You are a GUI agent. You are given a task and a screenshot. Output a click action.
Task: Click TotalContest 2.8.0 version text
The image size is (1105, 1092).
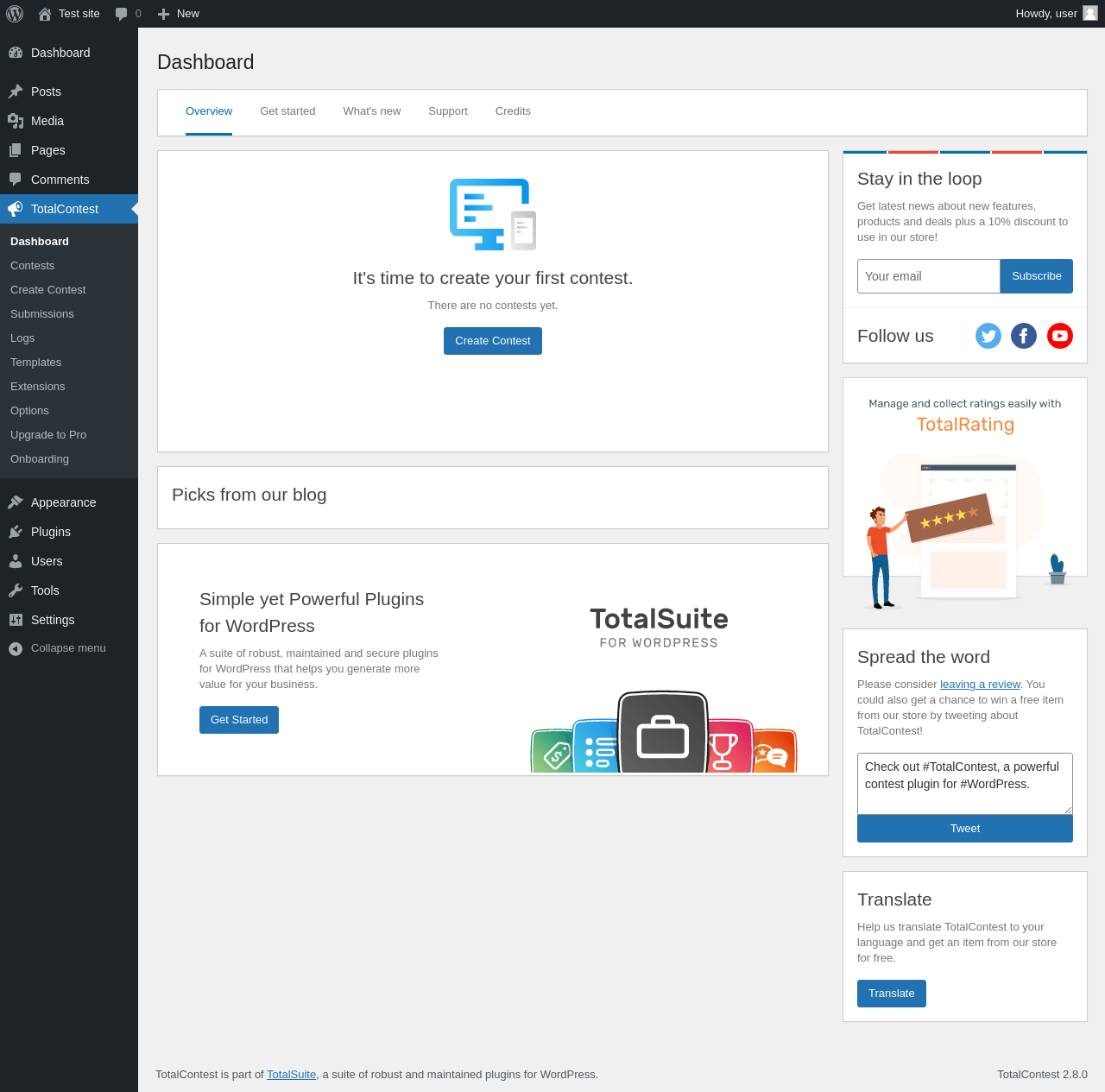(x=1042, y=1075)
